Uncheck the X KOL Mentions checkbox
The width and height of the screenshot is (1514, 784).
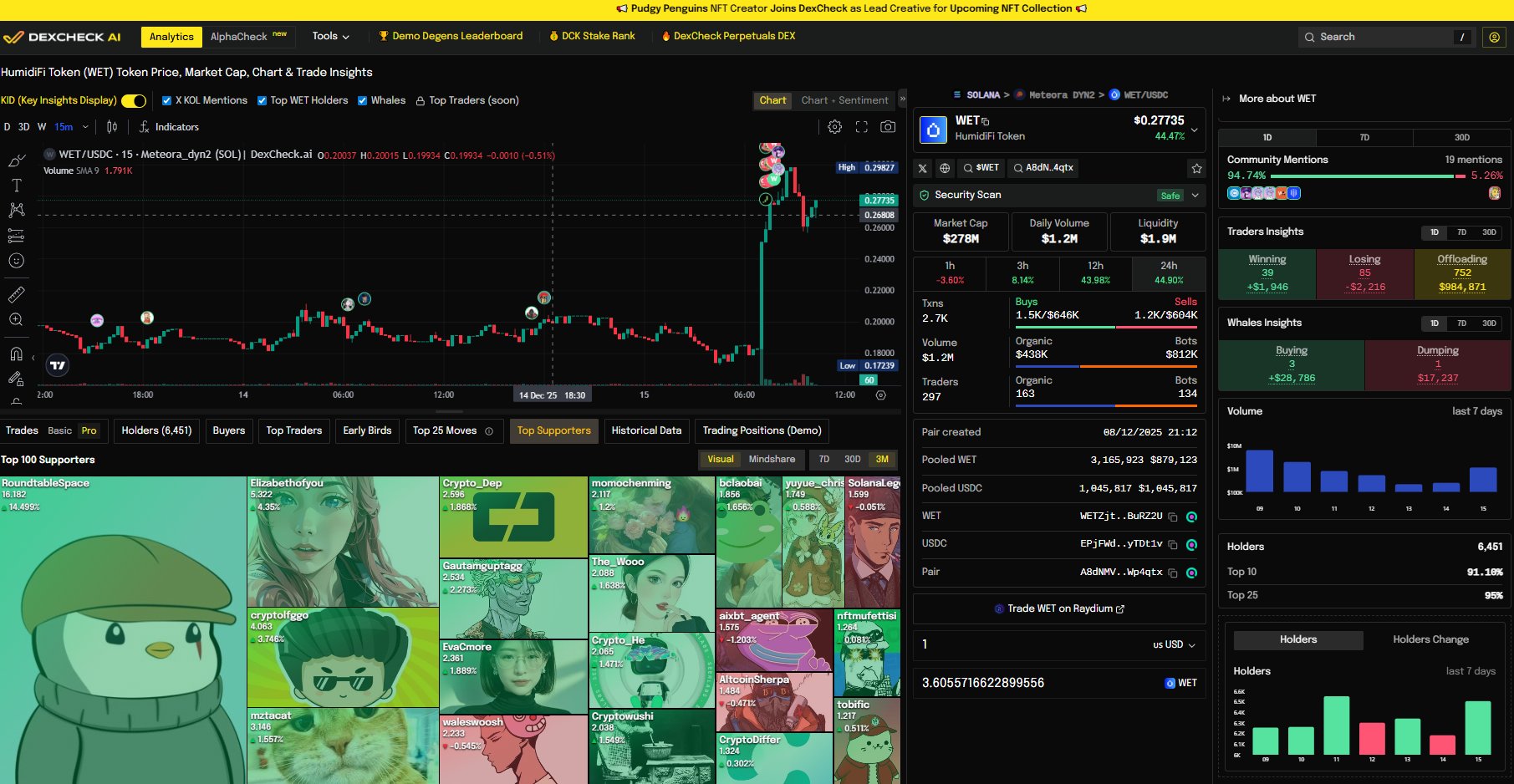point(167,101)
